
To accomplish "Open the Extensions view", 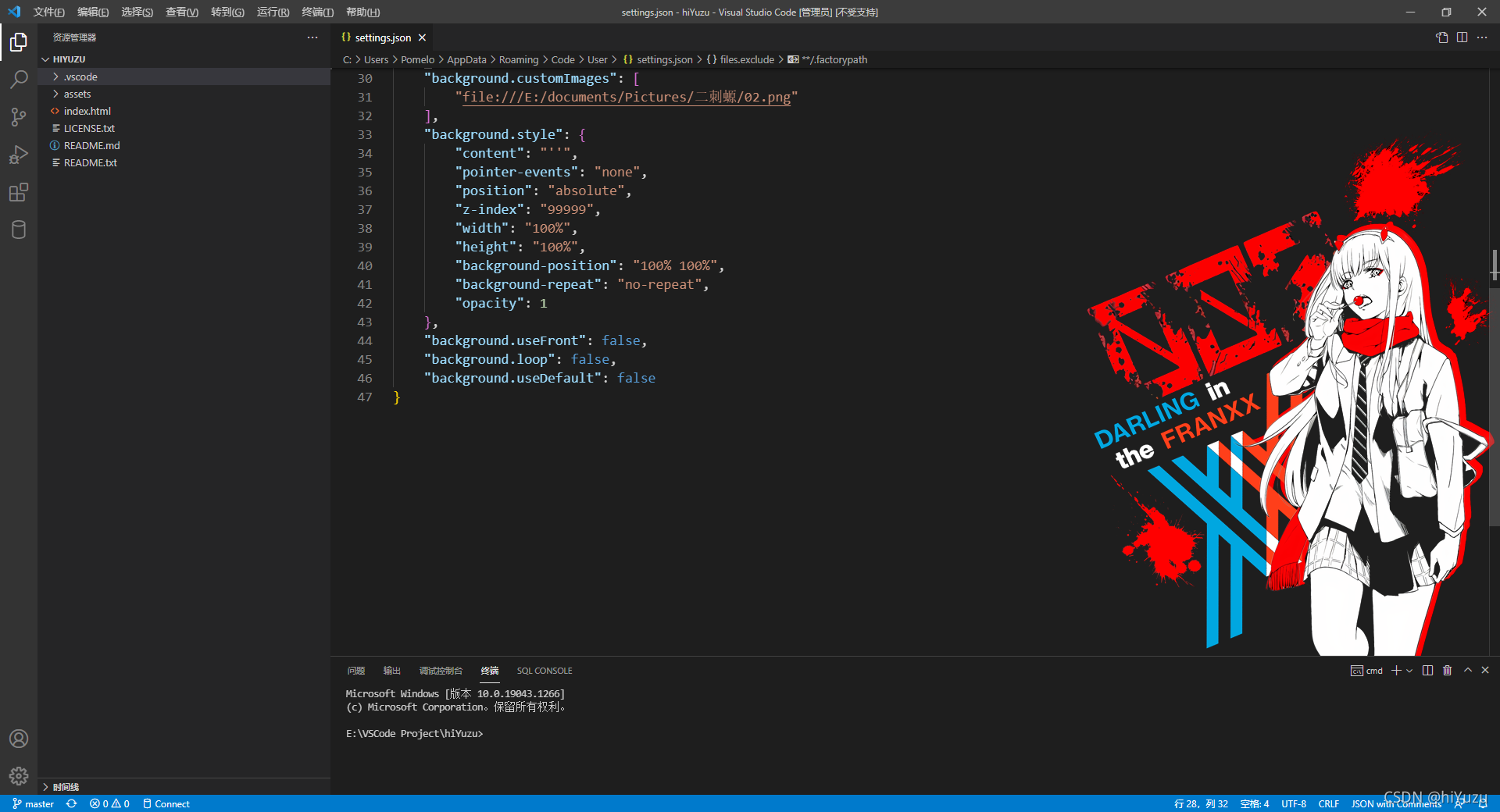I will (x=19, y=192).
